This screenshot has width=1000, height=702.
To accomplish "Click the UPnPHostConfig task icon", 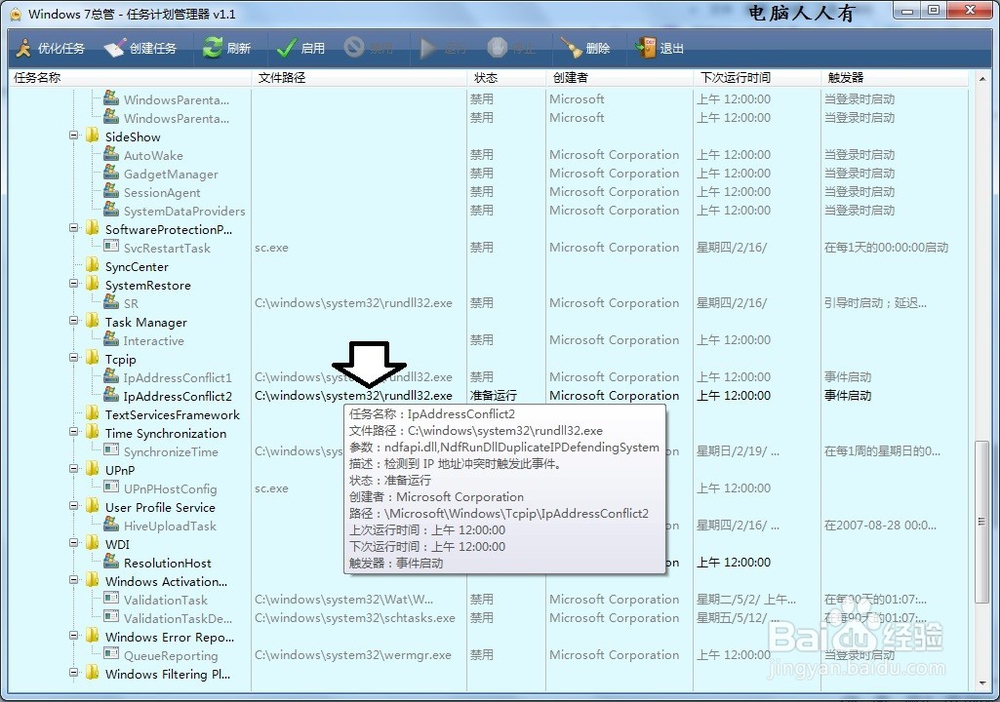I will 111,487.
